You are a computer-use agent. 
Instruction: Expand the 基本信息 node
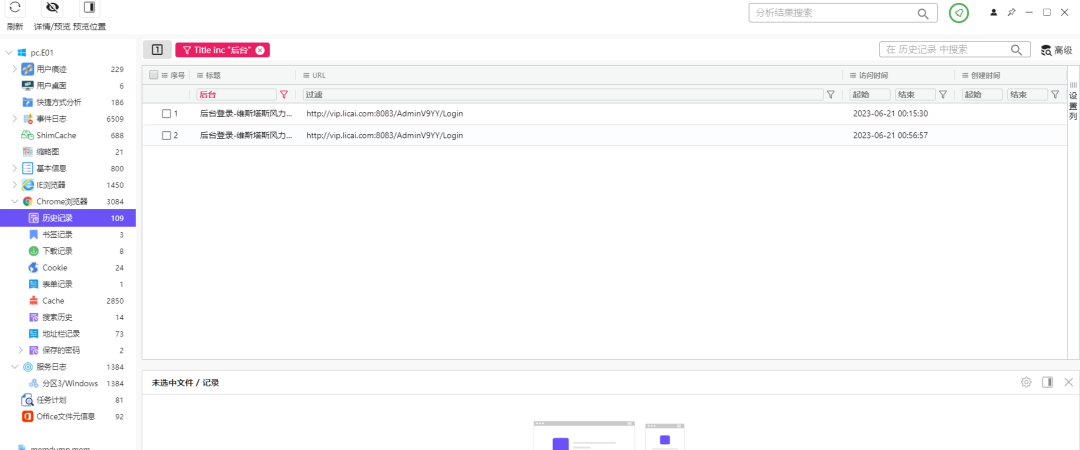[x=15, y=168]
